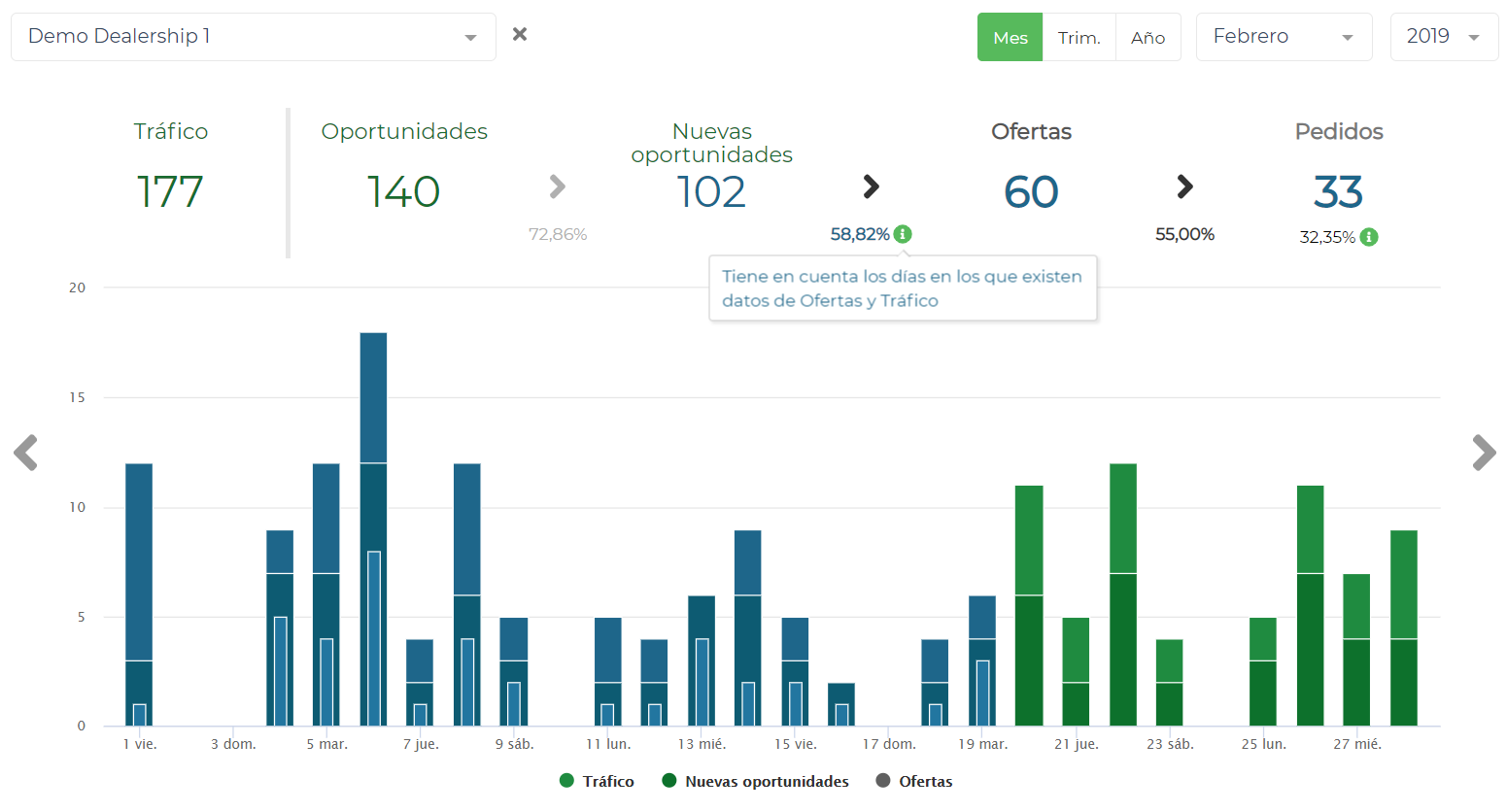
Task: Toggle Nuevas oportunidades series in legend
Action: 755,781
